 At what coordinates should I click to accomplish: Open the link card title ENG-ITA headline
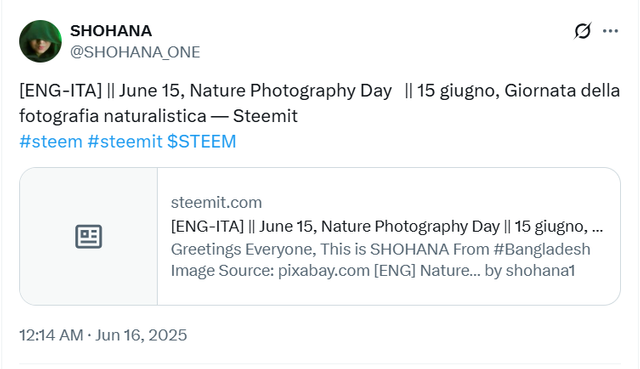click(387, 226)
